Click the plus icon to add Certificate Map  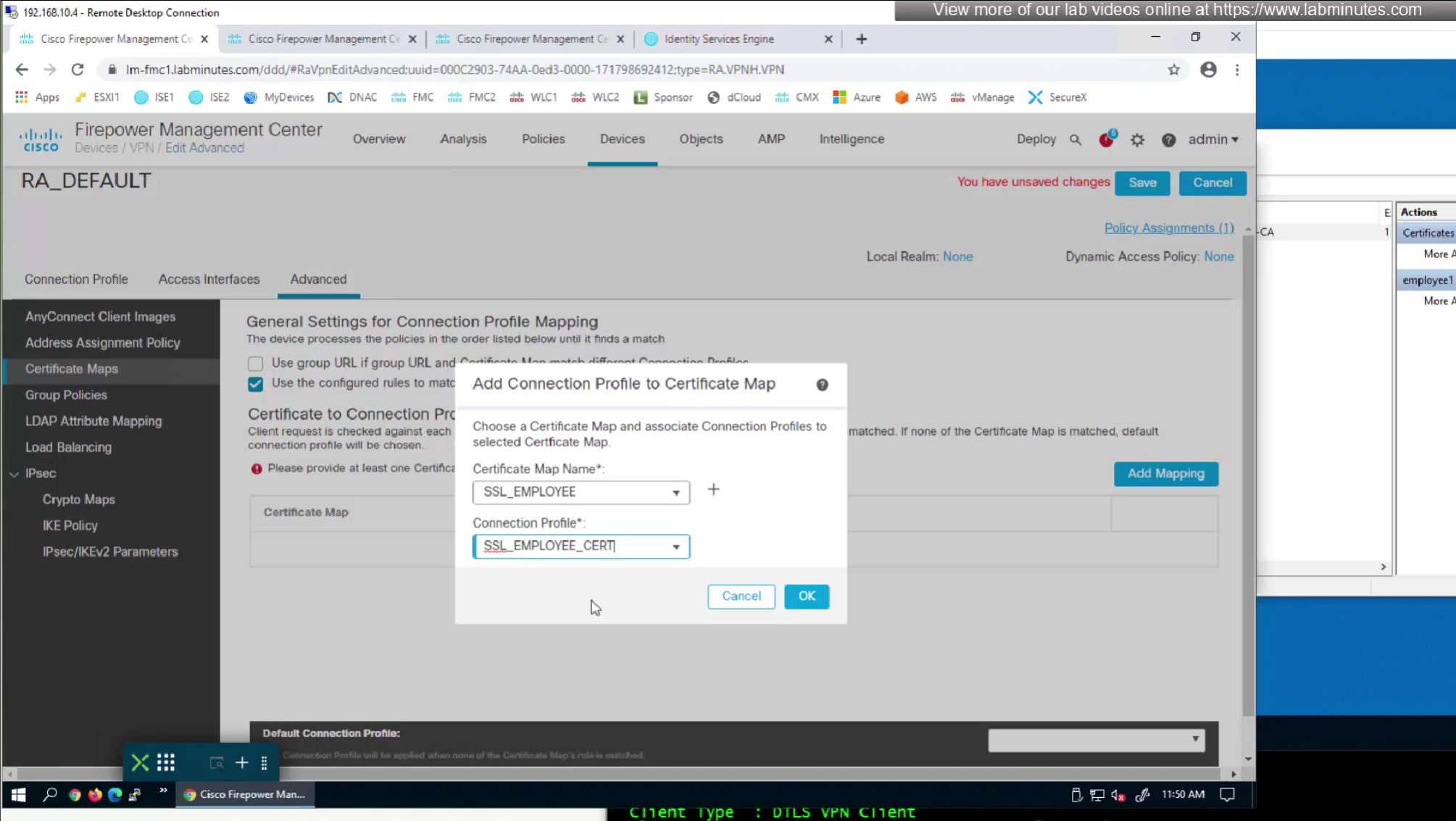[713, 490]
